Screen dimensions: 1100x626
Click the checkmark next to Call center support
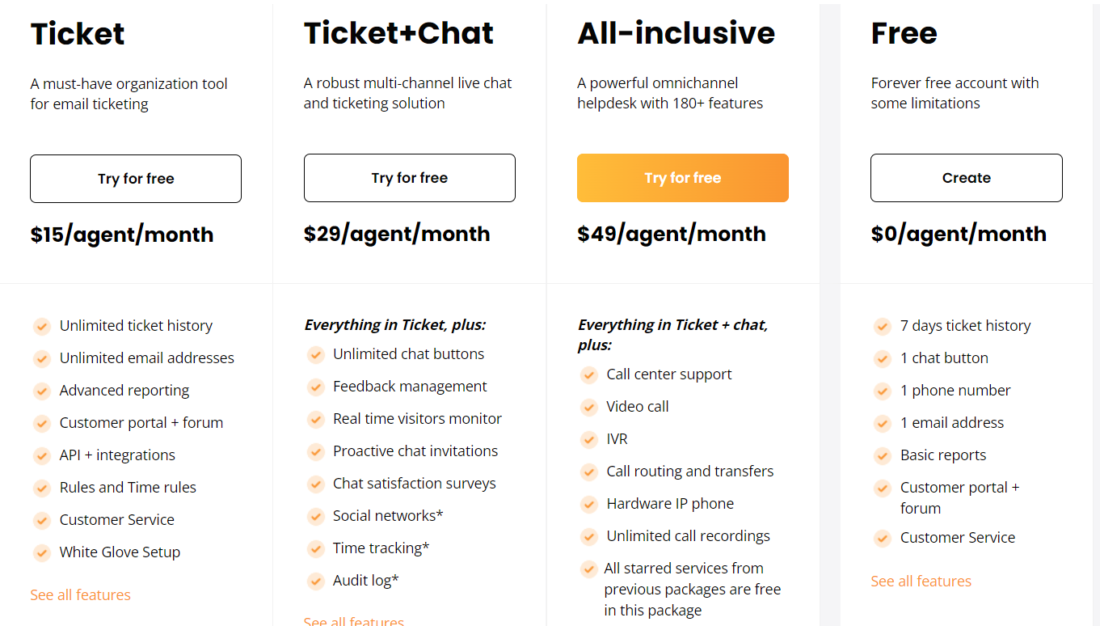click(589, 374)
